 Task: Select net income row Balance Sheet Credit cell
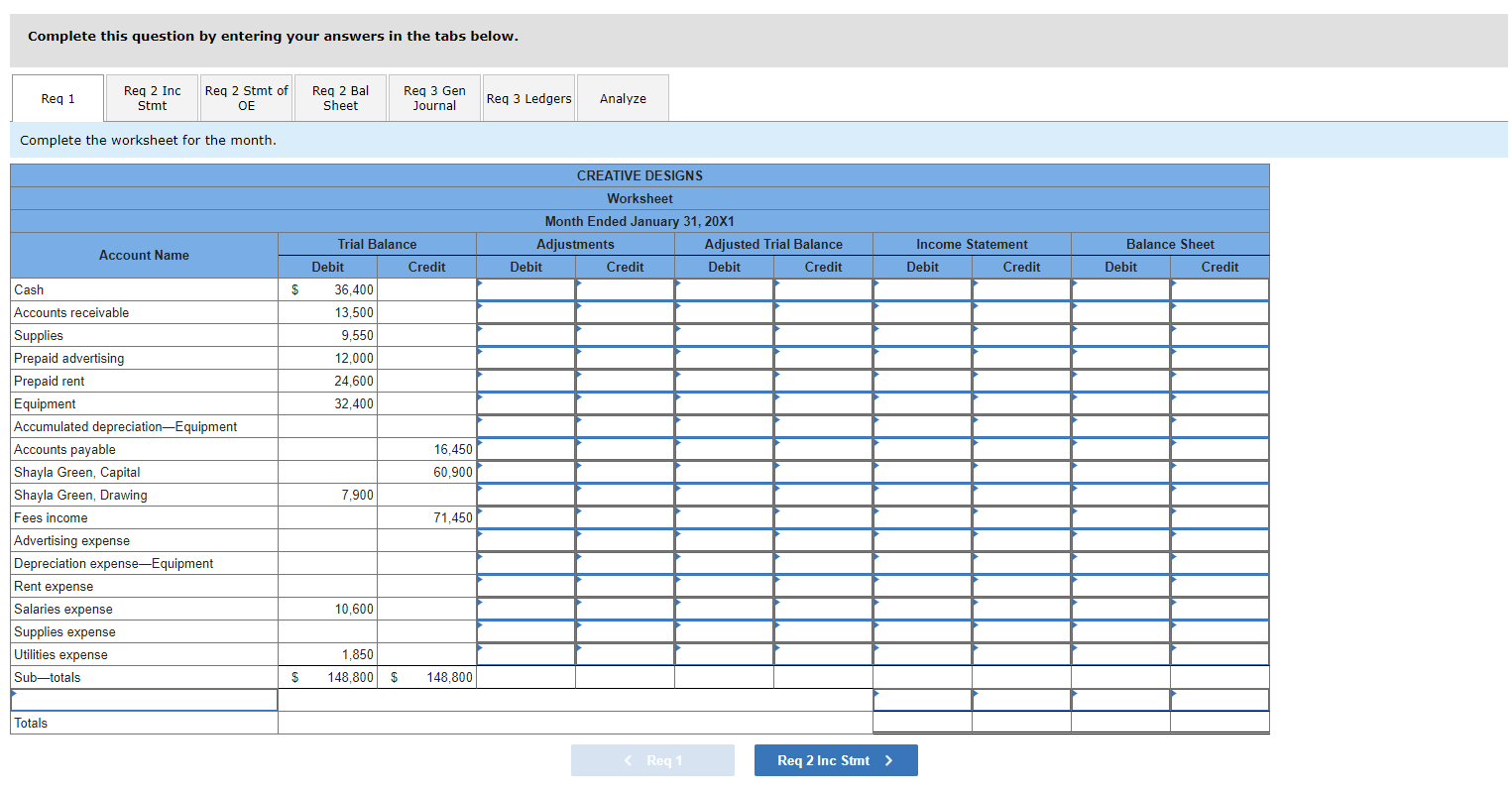click(1220, 700)
